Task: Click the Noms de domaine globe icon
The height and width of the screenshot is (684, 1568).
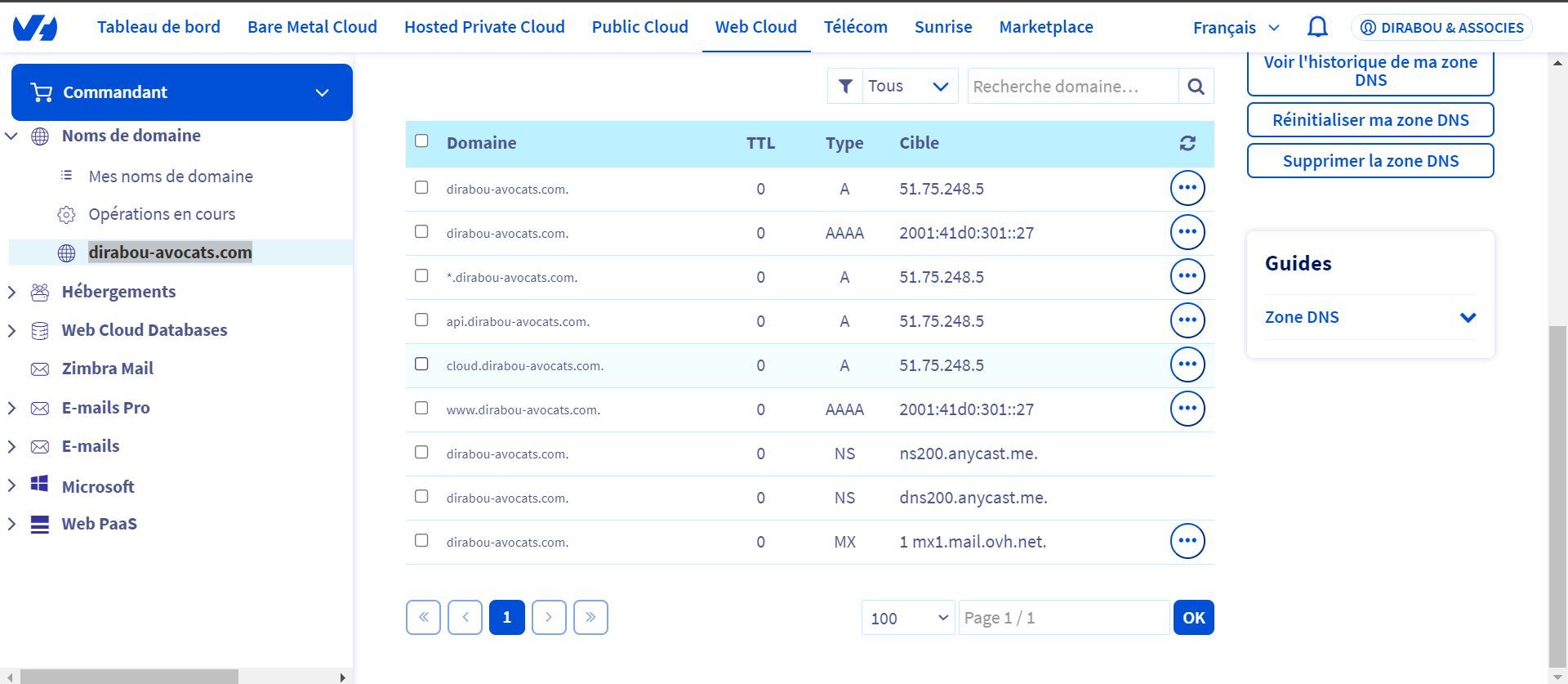Action: (40, 136)
